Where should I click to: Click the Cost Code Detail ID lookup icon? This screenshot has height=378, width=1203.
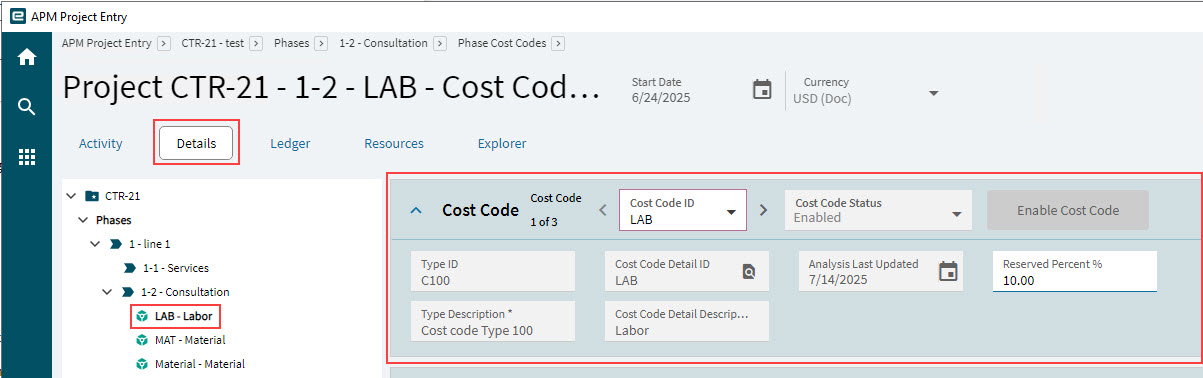pyautogui.click(x=749, y=271)
